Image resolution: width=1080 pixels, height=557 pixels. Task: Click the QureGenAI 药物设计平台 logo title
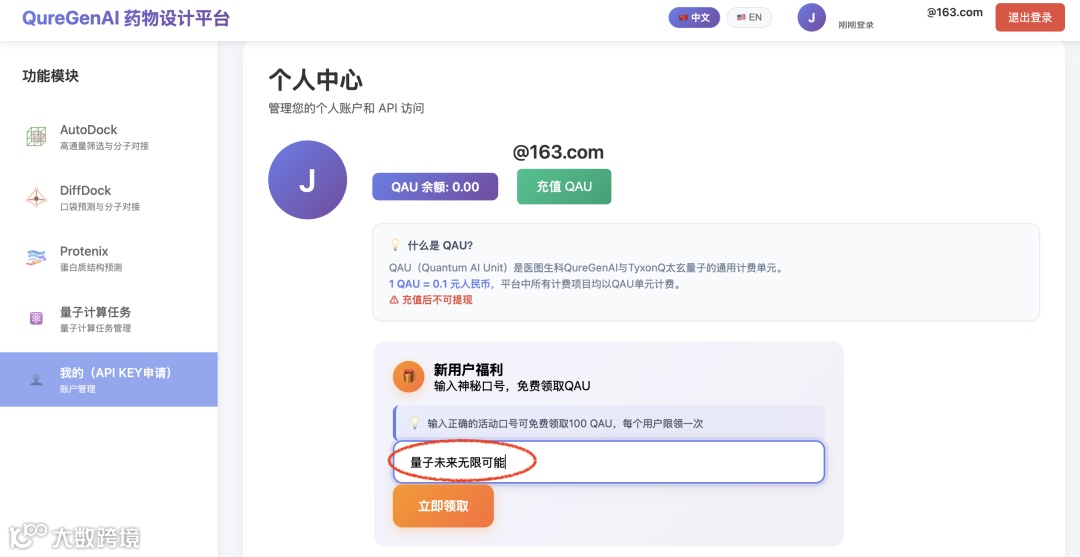pos(126,18)
